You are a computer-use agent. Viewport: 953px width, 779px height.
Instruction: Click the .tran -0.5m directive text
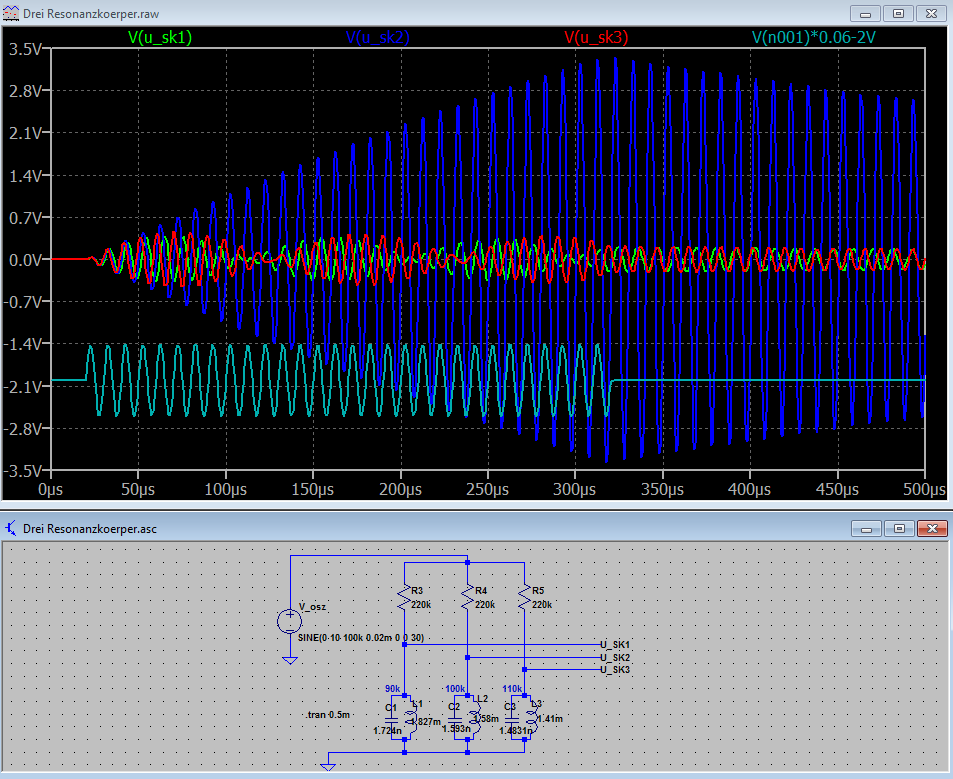pyautogui.click(x=326, y=714)
